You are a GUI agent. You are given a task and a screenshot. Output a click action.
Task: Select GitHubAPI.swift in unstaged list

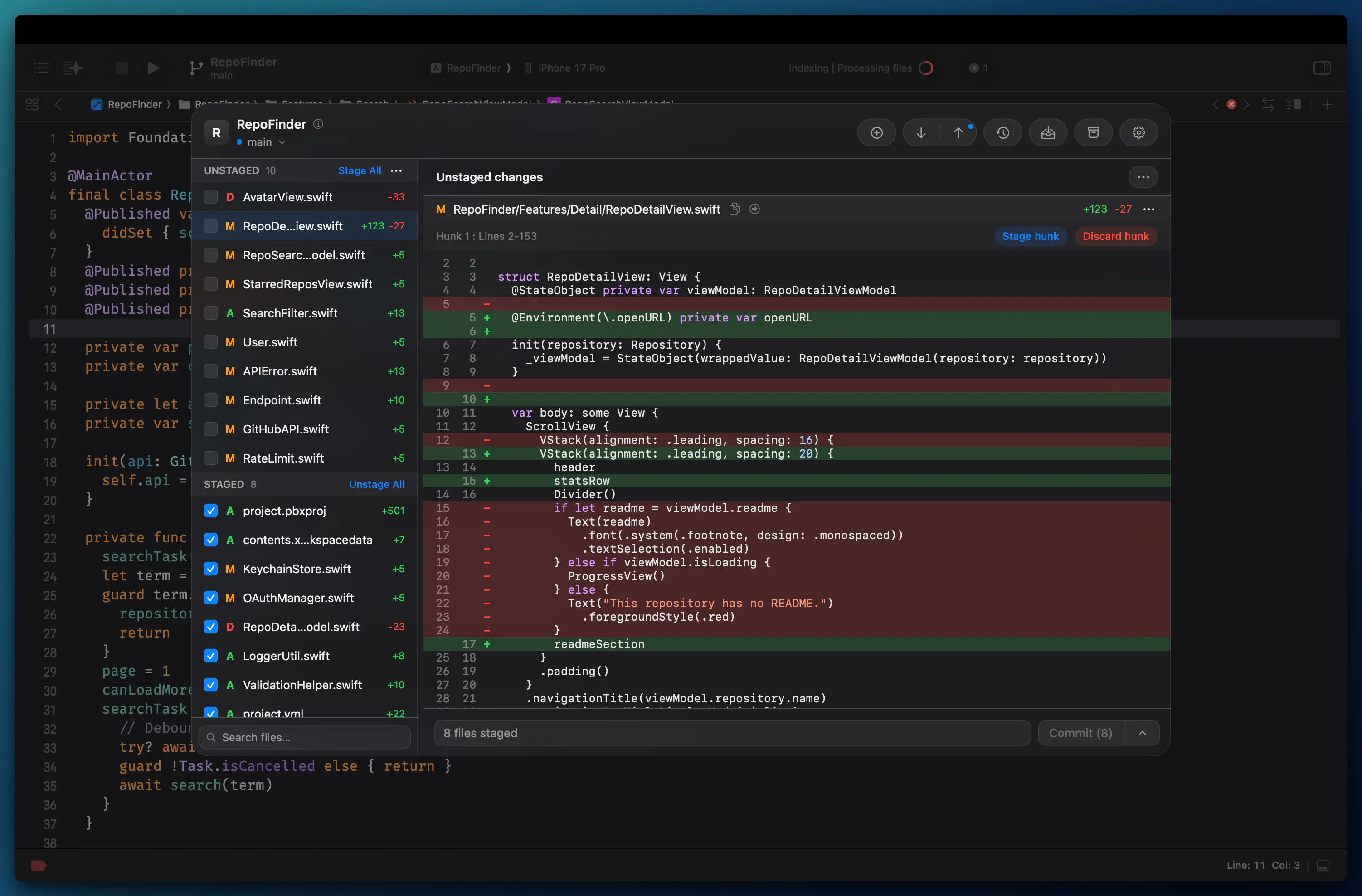[x=304, y=429]
